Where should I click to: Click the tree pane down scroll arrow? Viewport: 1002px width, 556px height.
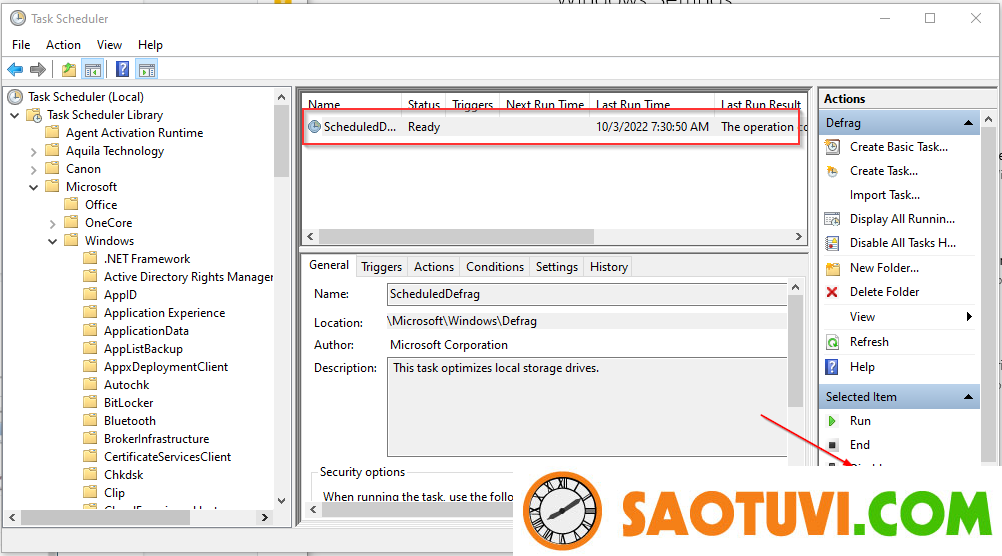tap(281, 500)
